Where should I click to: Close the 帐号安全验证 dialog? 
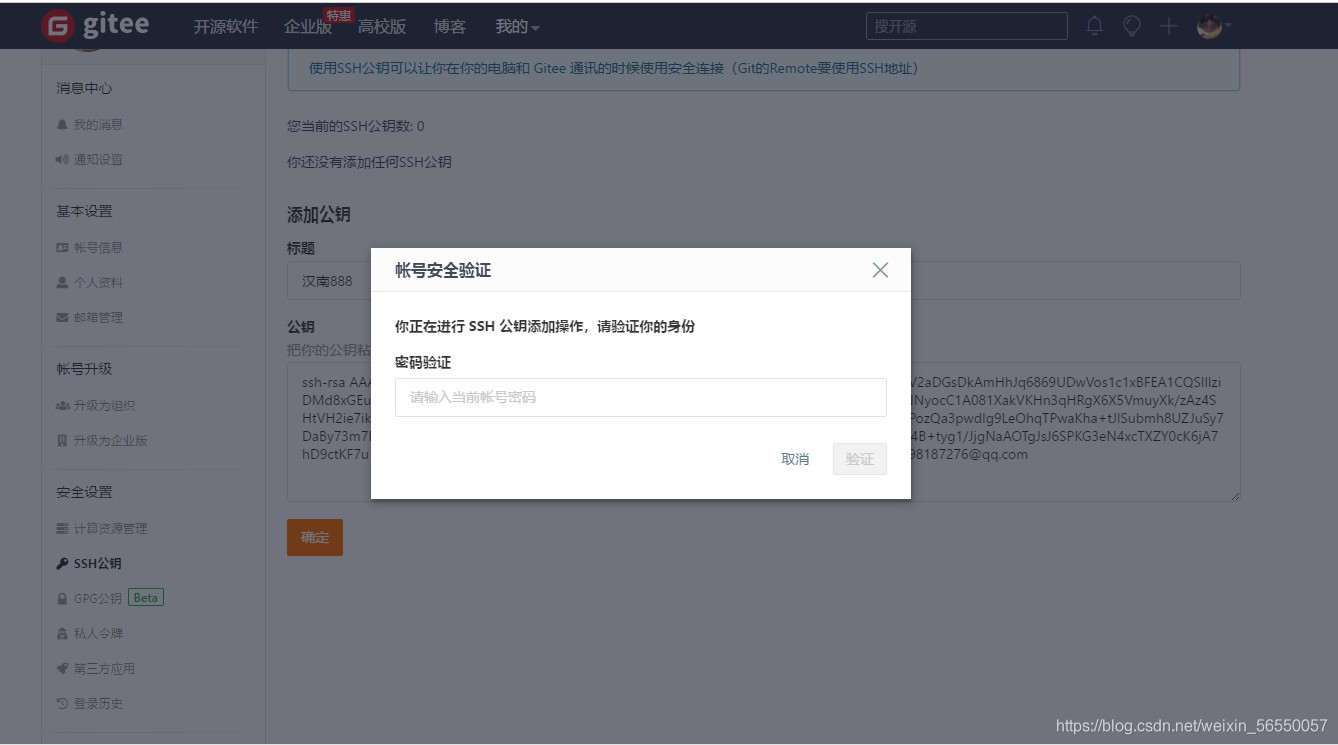click(x=880, y=270)
